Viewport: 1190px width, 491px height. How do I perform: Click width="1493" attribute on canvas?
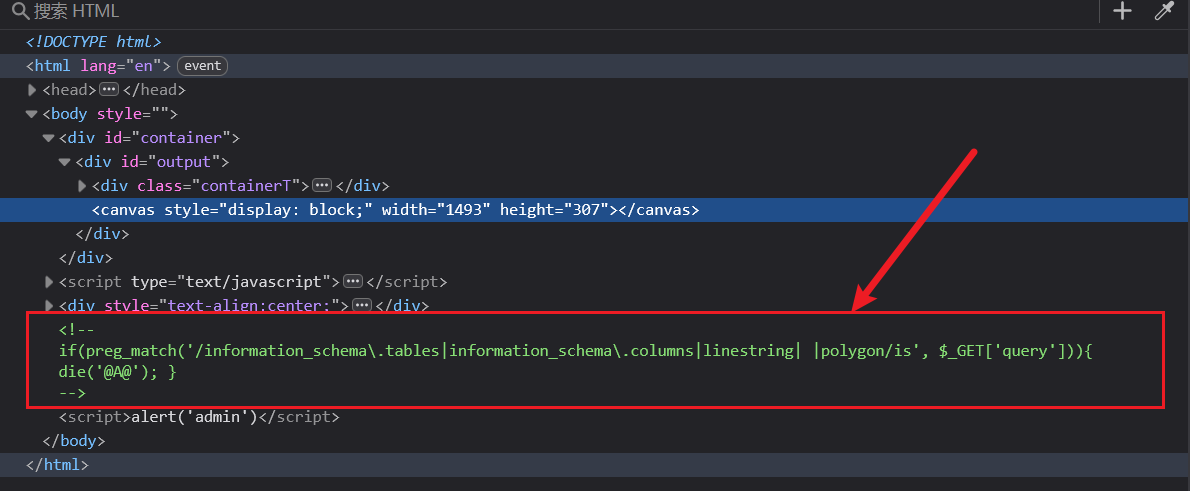[436, 210]
